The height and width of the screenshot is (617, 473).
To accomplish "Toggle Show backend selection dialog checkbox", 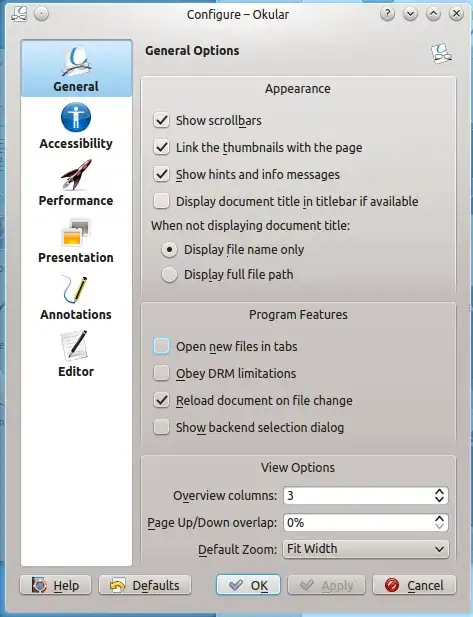I will pos(161,427).
